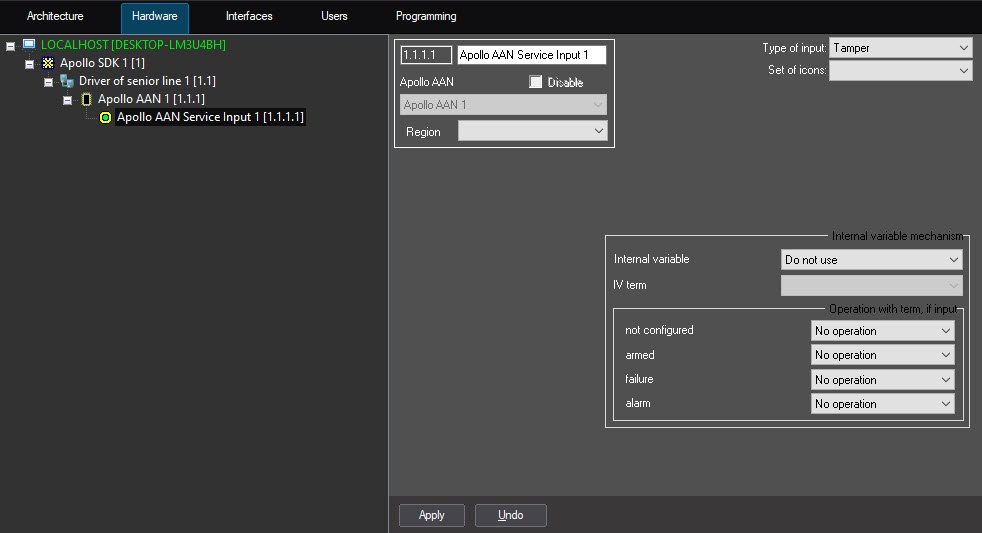The height and width of the screenshot is (533, 982).
Task: Switch to the Programming tab
Action: pos(426,17)
